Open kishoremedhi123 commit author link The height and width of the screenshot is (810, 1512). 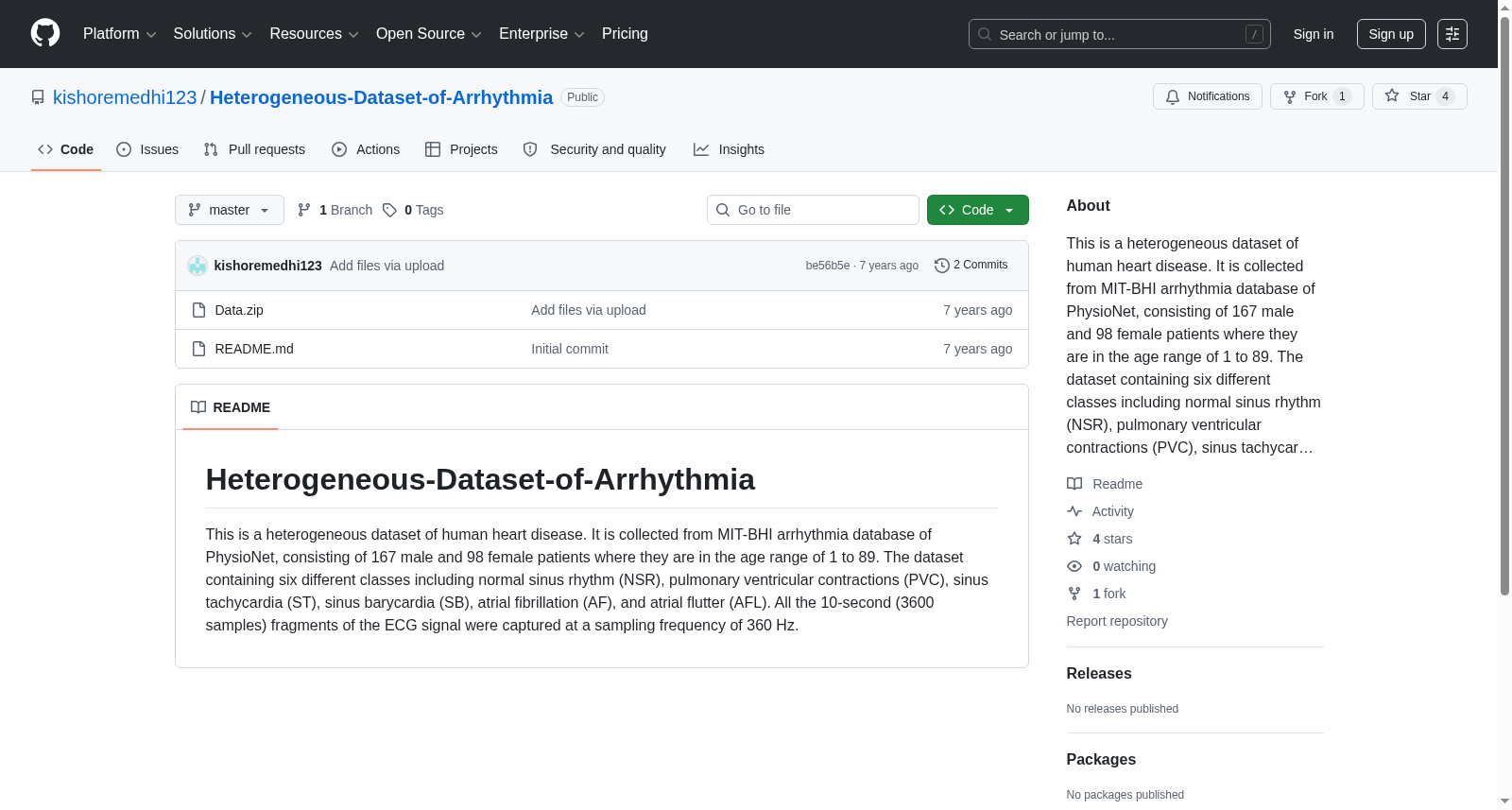(268, 266)
